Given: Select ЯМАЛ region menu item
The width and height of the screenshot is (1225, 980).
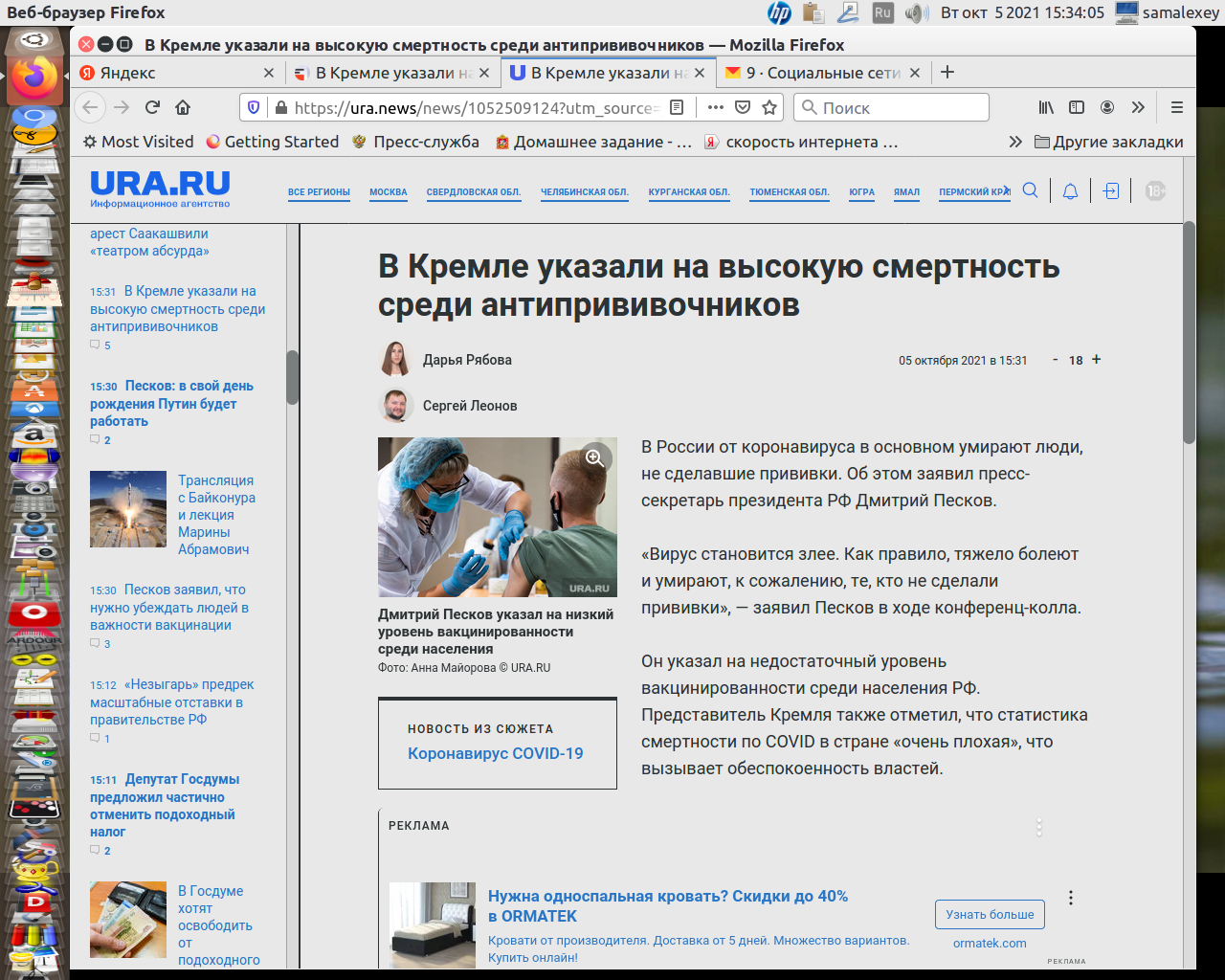Looking at the screenshot, I should pyautogui.click(x=907, y=192).
